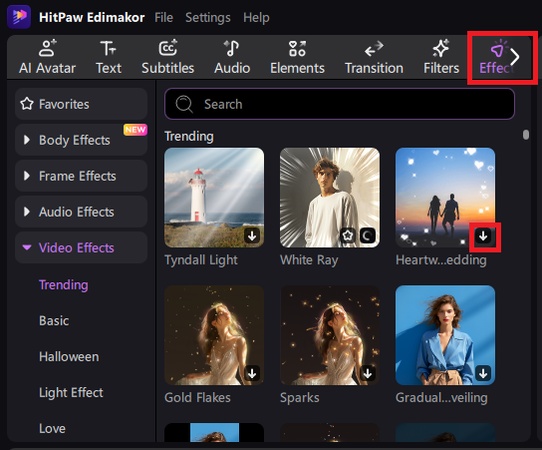542x450 pixels.
Task: Select the Halloween subcategory
Action: 69,357
